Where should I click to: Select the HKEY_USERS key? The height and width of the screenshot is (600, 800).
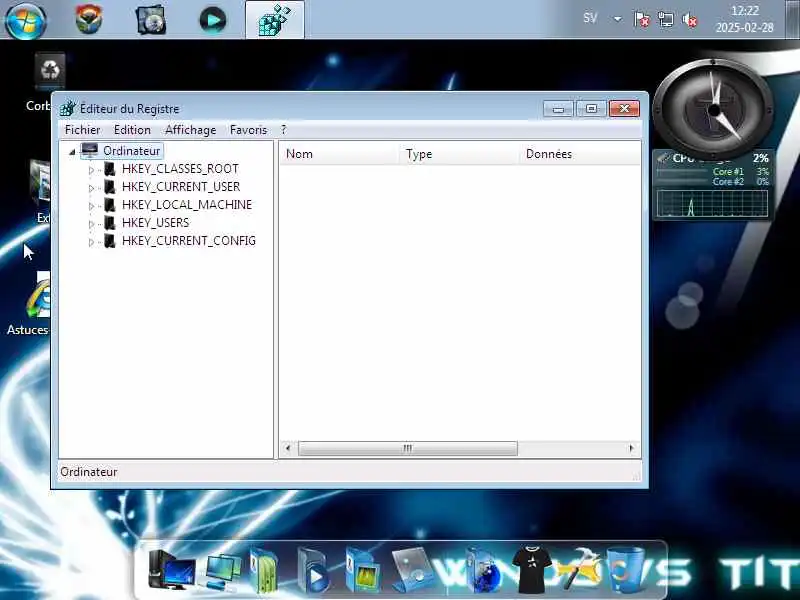(x=155, y=222)
